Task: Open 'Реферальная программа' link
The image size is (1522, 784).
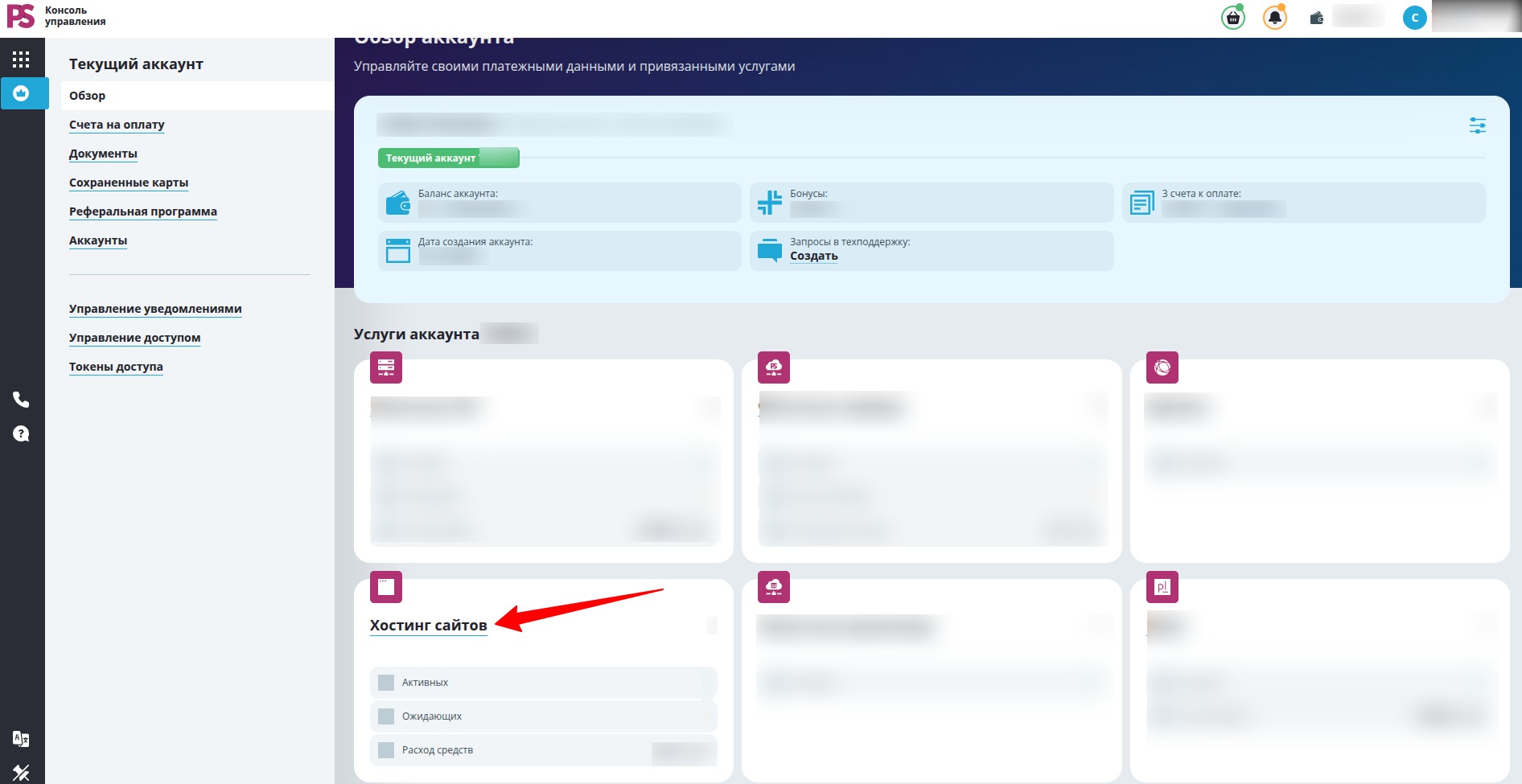Action: coord(143,211)
